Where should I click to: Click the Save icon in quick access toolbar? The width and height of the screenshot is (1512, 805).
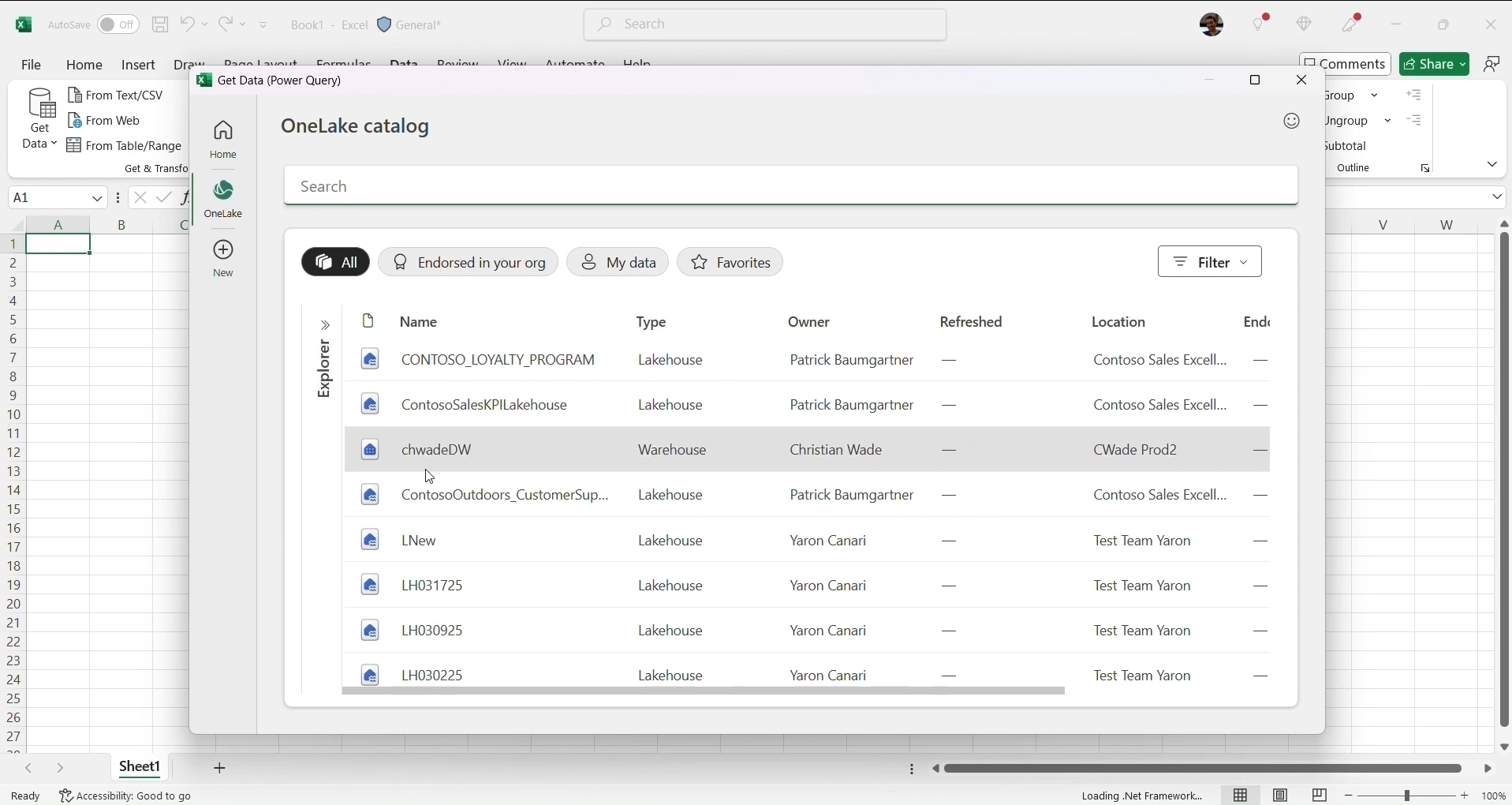(160, 24)
